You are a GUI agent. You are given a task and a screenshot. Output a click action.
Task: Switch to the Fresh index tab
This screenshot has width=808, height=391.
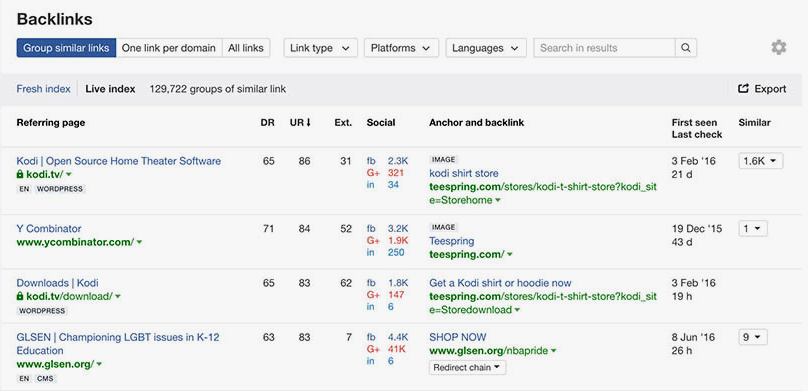[x=43, y=89]
